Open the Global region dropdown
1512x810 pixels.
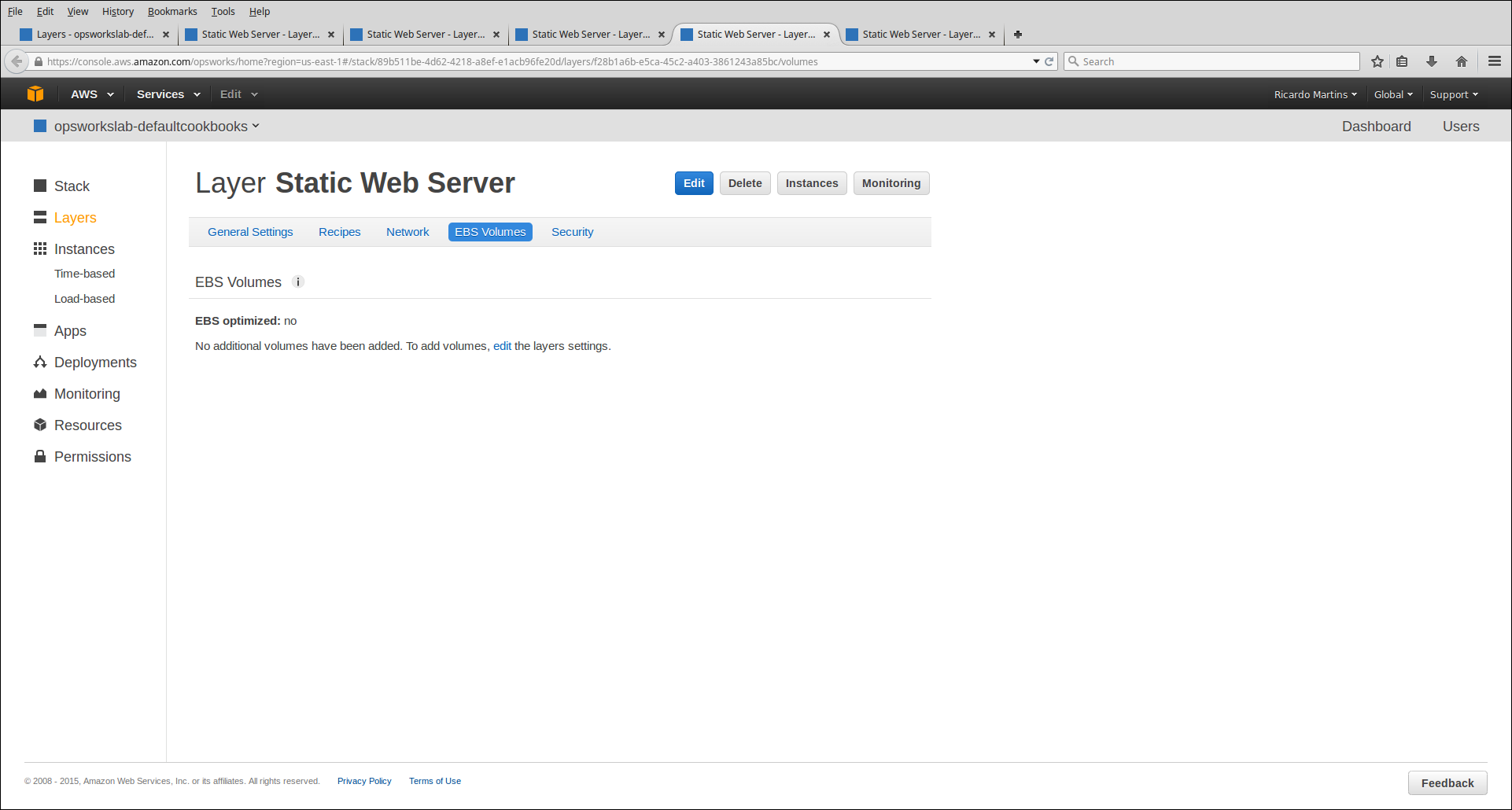pyautogui.click(x=1392, y=94)
